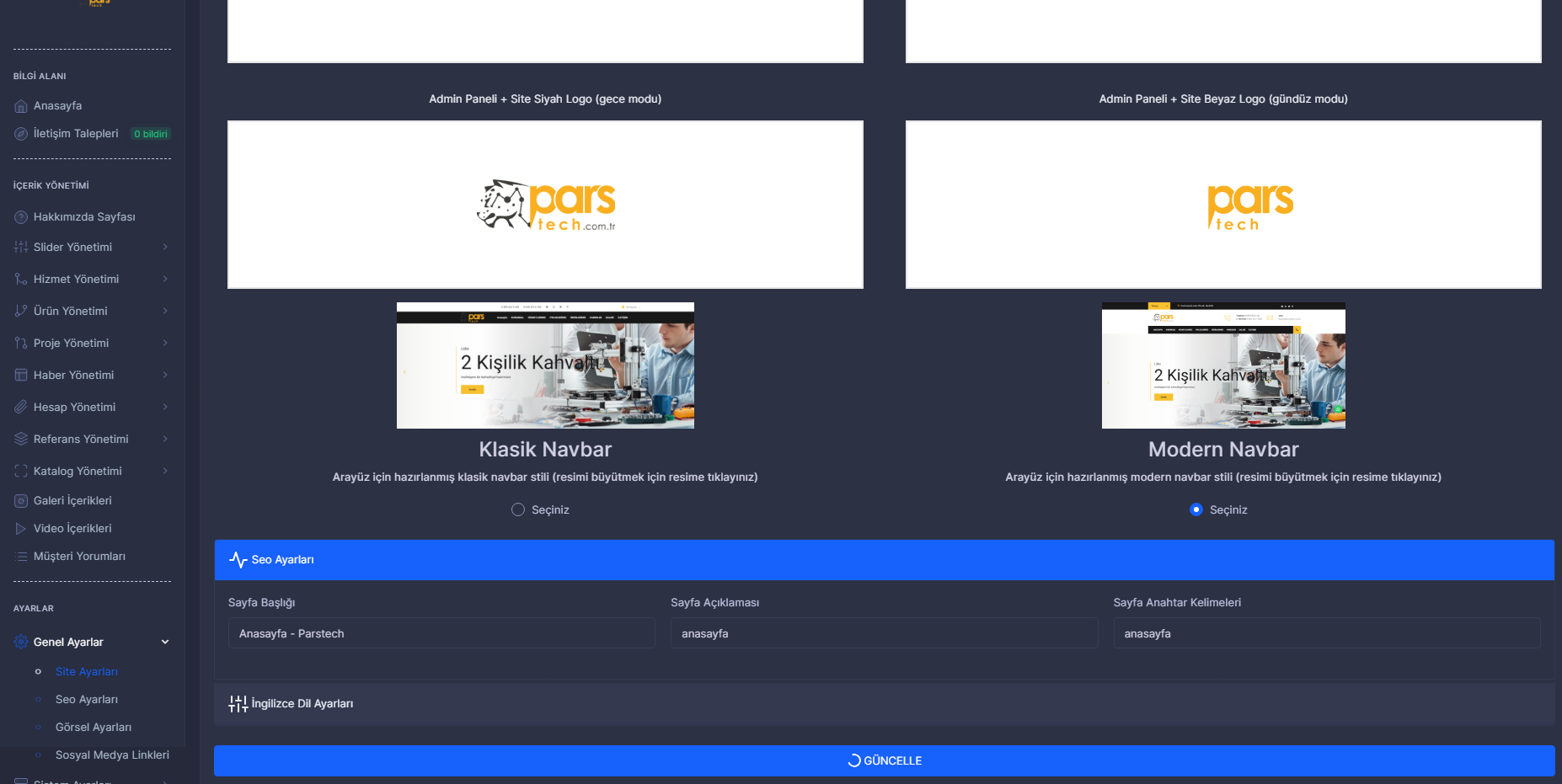Click the Sayfa Açıklaması input field
Viewport: 1562px width, 784px height.
tap(884, 633)
